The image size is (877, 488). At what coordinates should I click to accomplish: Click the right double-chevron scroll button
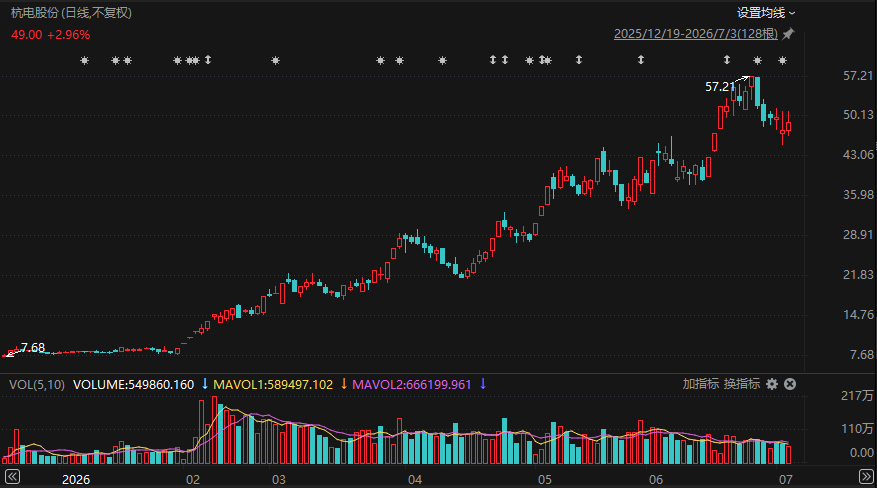866,477
